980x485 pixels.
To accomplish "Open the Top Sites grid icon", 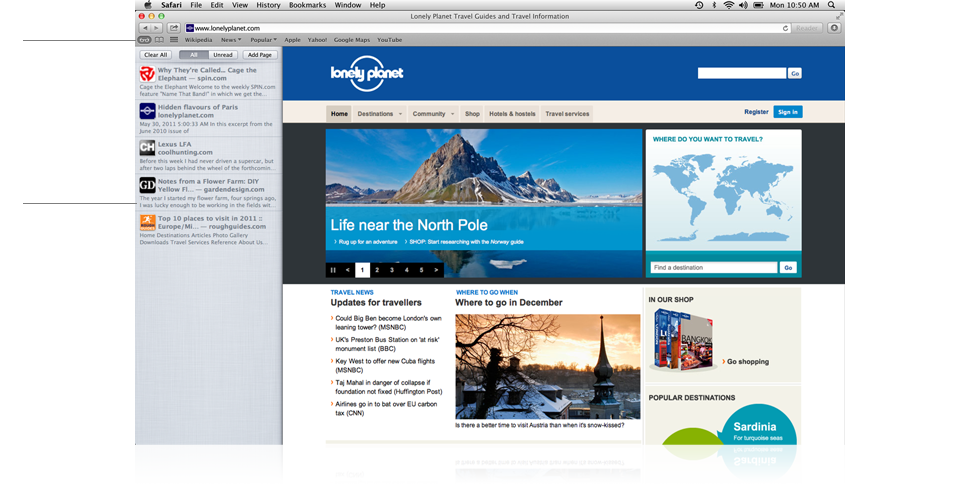I will pos(174,40).
